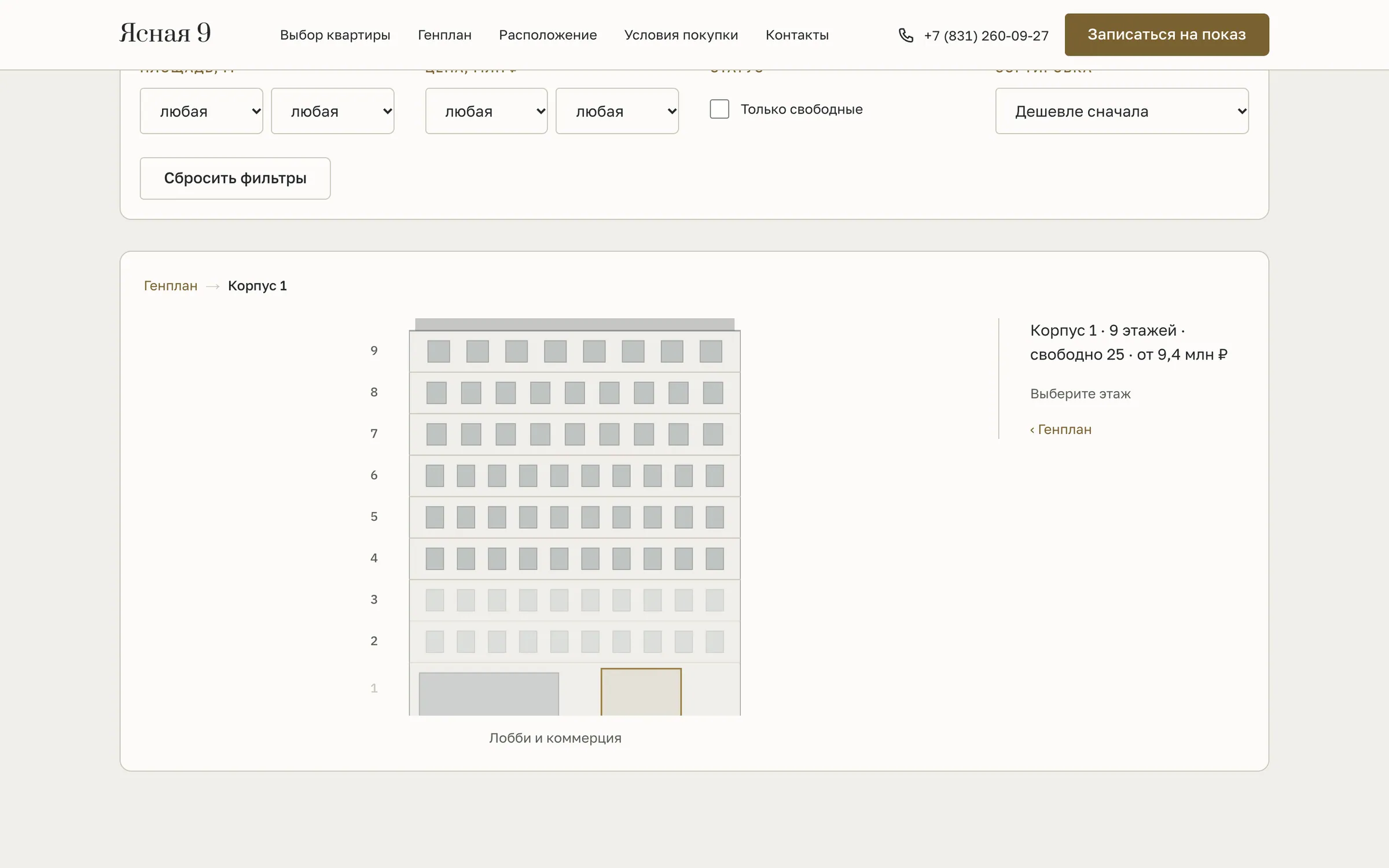
Task: Open the Условия покупки navigation item
Action: point(681,35)
